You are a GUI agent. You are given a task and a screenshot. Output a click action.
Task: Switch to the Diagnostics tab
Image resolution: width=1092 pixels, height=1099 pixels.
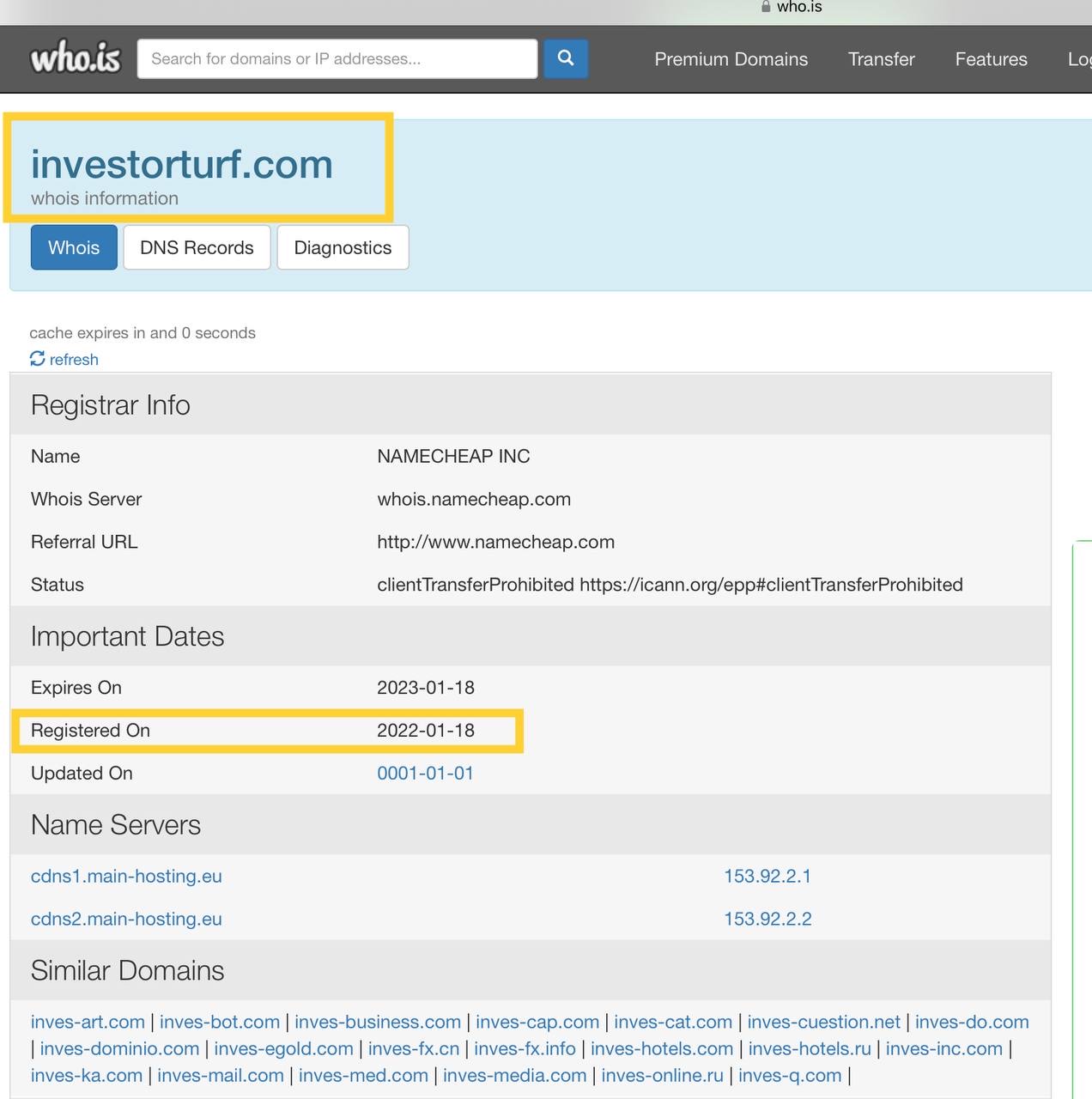point(343,247)
